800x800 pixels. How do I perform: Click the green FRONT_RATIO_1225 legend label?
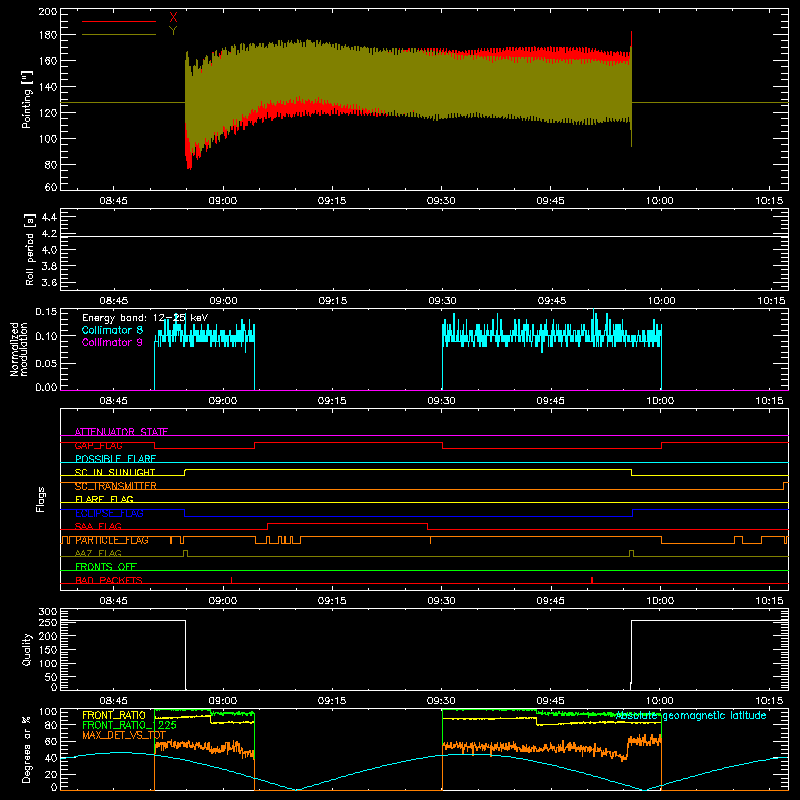[130, 725]
